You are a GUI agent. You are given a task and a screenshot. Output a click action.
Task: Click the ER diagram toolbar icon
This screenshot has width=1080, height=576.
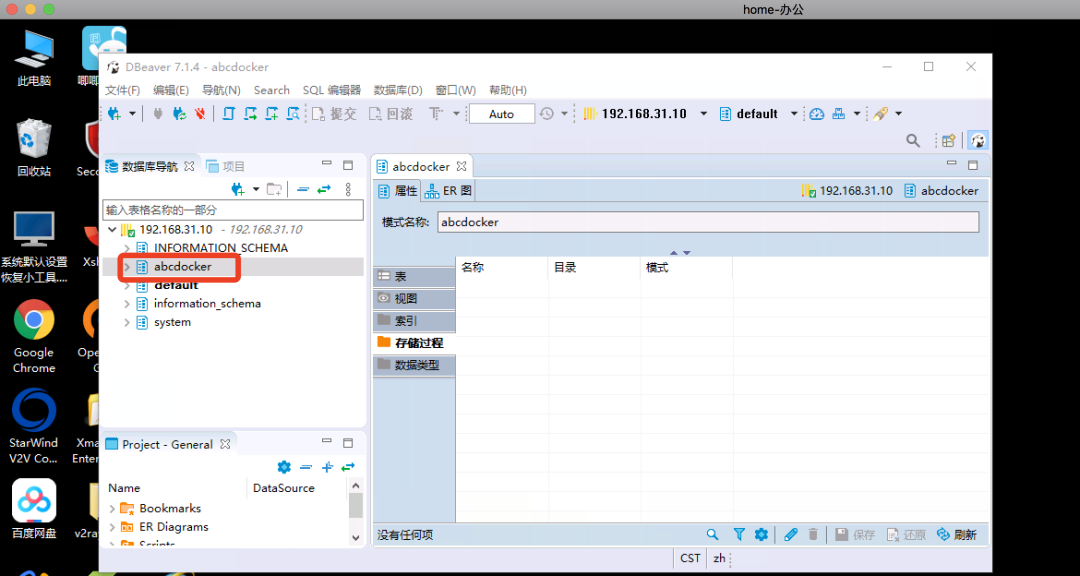[838, 114]
